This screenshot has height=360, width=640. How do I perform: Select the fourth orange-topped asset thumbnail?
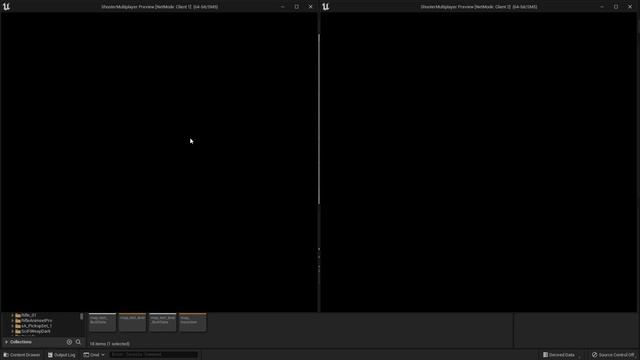pos(193,322)
